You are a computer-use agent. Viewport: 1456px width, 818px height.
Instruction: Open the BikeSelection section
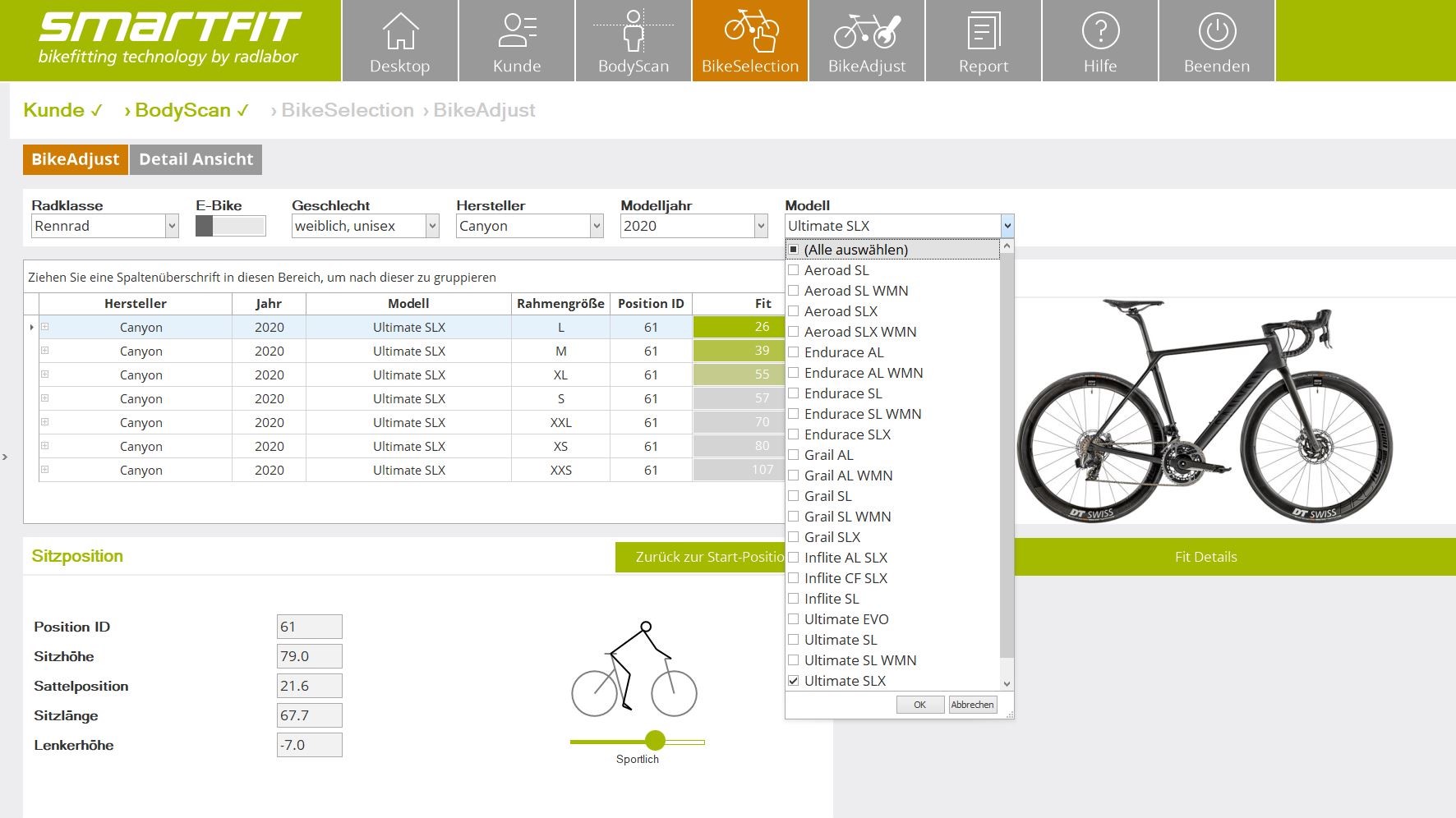(750, 40)
